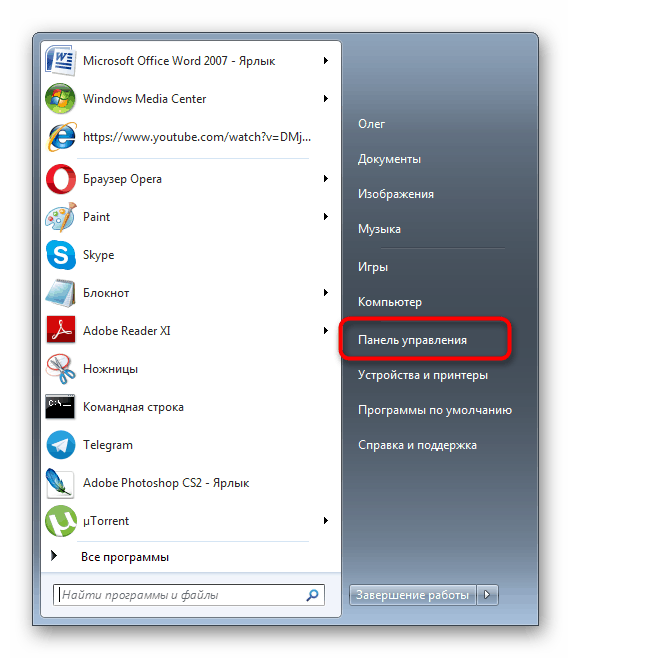
Task: Launch Paint via its palette icon
Action: 61,217
